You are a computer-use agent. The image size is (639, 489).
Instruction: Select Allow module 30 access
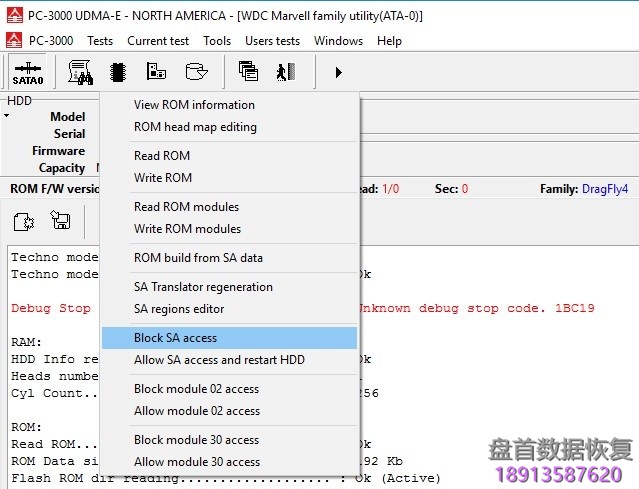tap(229, 462)
